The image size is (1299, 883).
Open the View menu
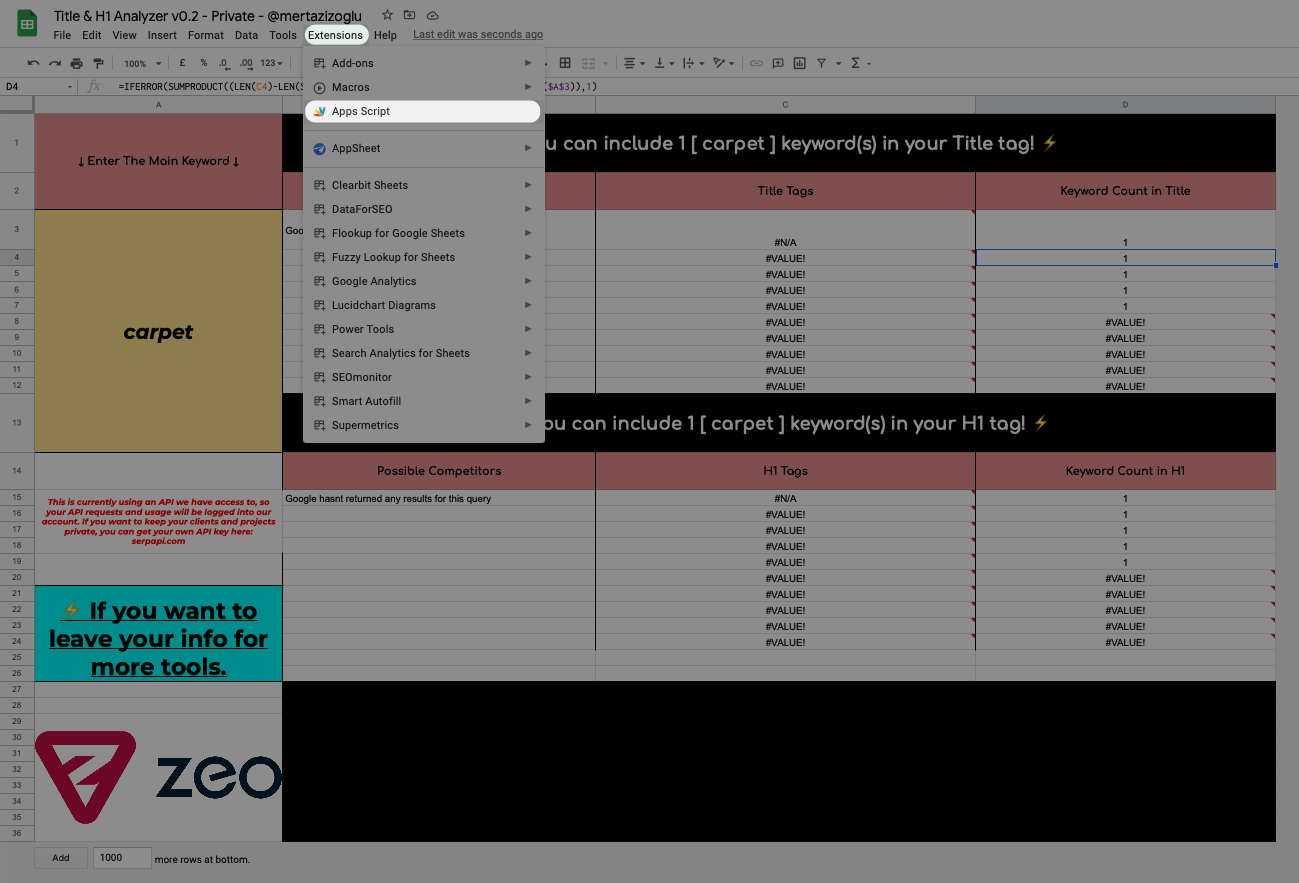[125, 35]
